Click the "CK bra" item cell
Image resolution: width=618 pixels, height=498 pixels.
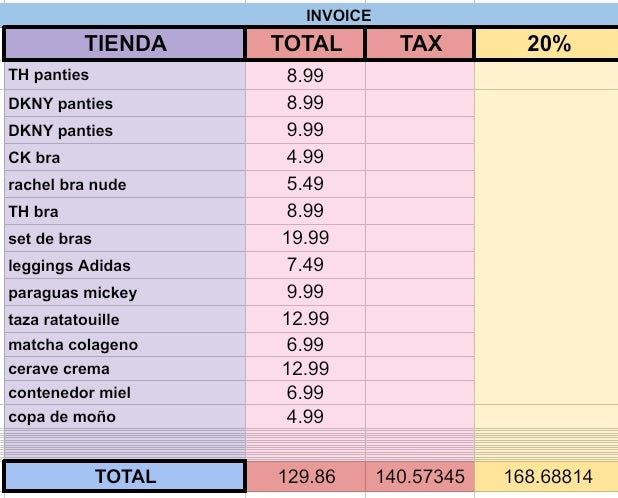125,157
